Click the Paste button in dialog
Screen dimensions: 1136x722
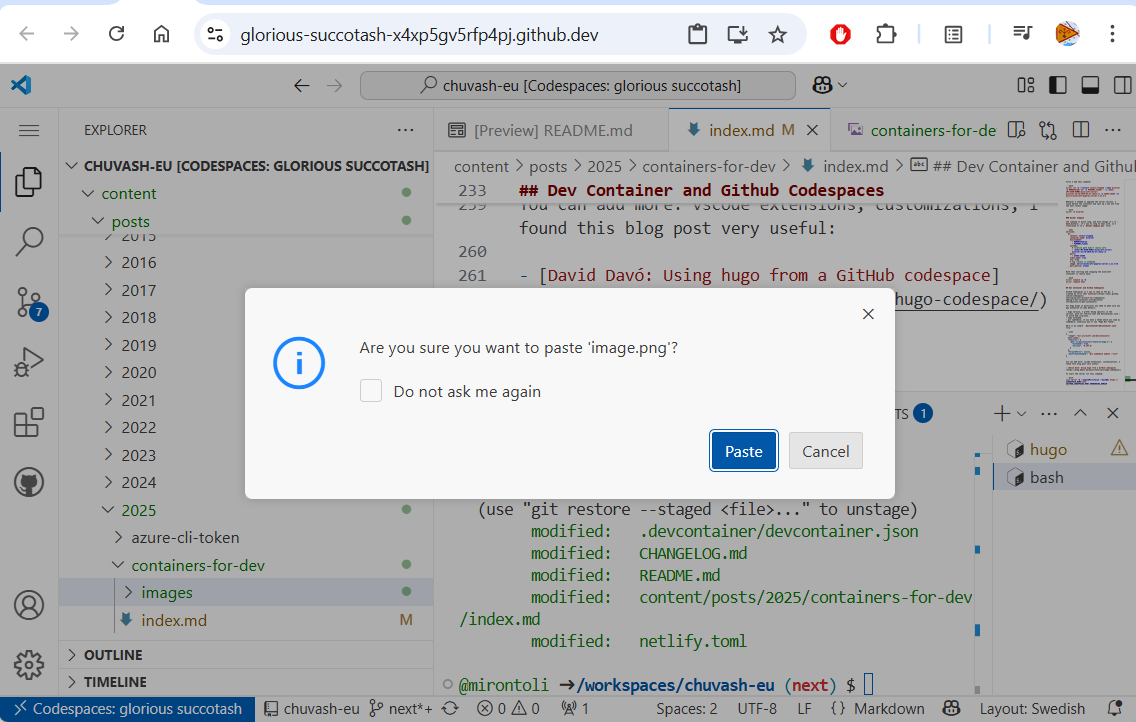[743, 450]
